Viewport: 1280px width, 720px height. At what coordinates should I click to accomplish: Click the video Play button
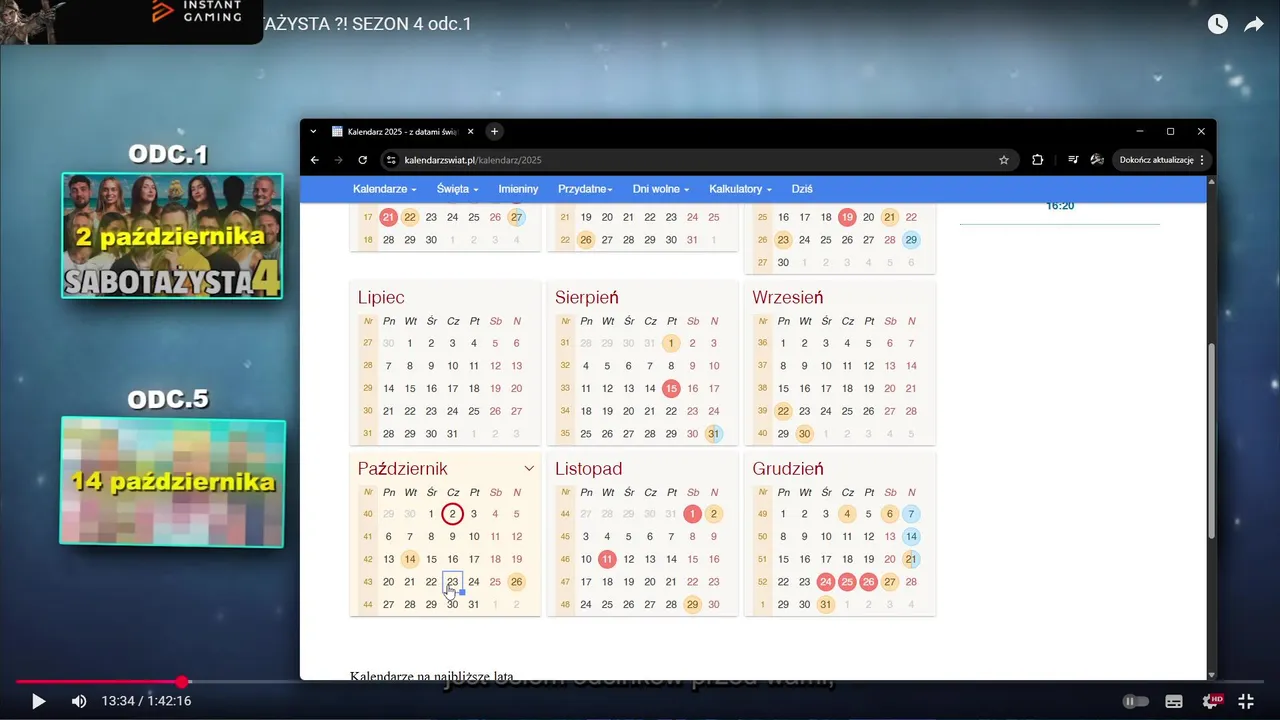tap(38, 701)
